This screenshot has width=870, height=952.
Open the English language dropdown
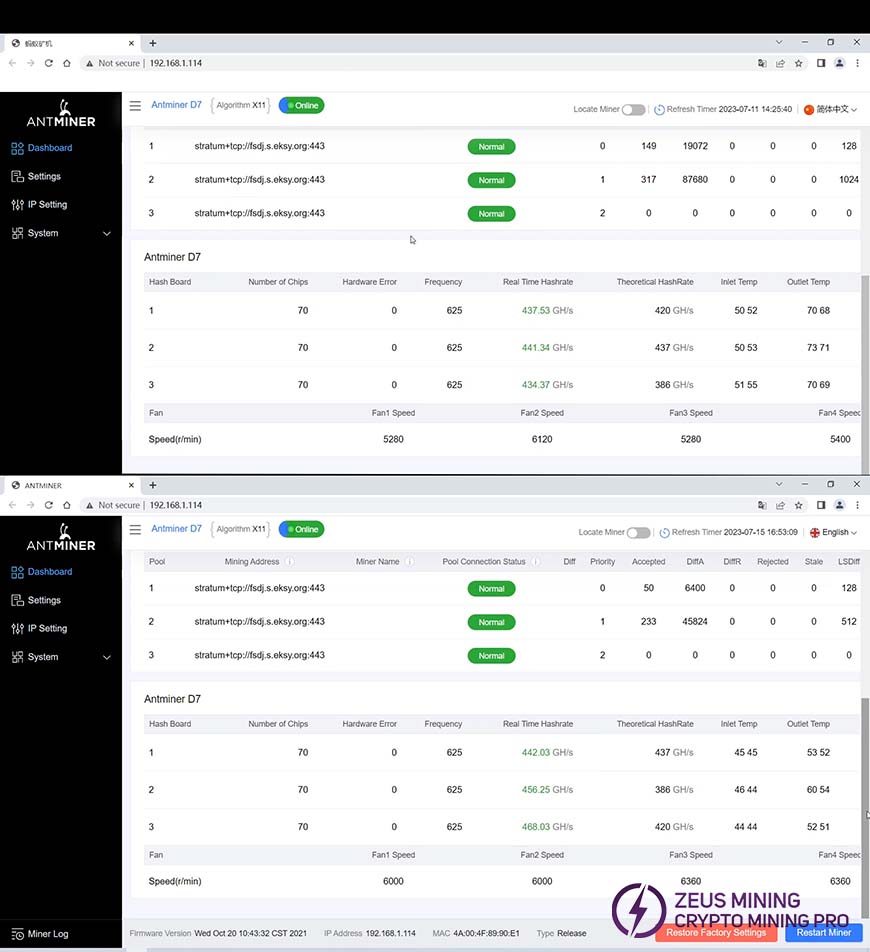[834, 533]
